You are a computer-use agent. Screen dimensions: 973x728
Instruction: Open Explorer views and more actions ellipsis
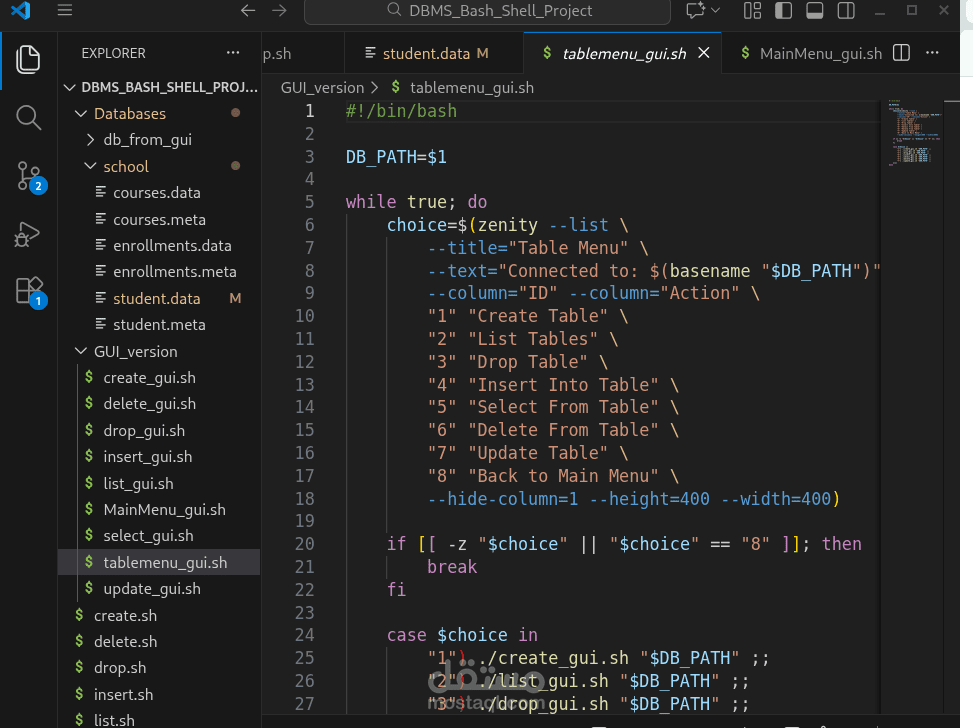tap(233, 53)
